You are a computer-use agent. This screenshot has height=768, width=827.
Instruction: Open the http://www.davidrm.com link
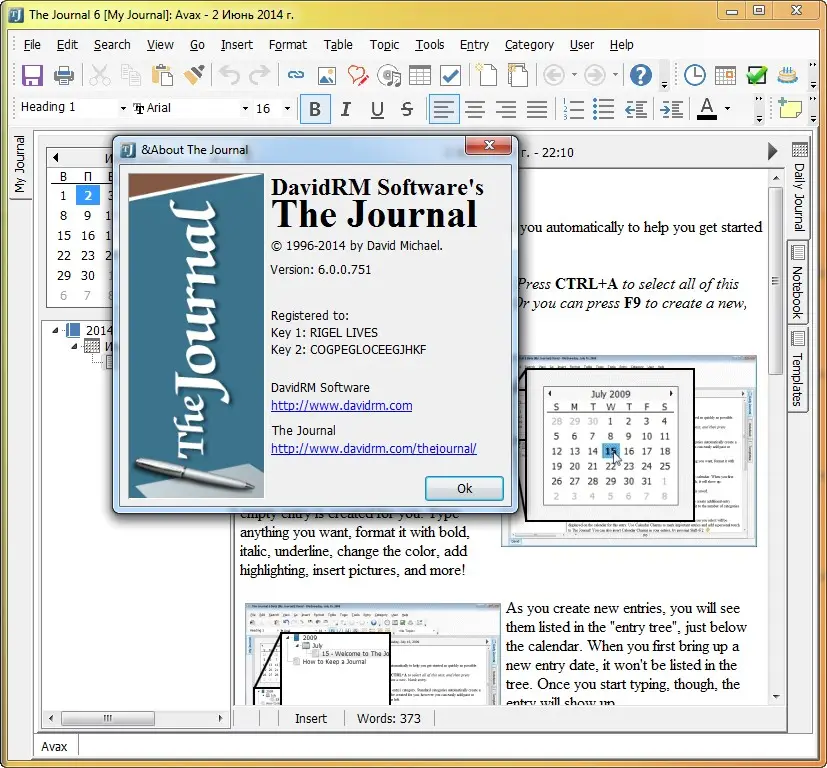coord(342,406)
